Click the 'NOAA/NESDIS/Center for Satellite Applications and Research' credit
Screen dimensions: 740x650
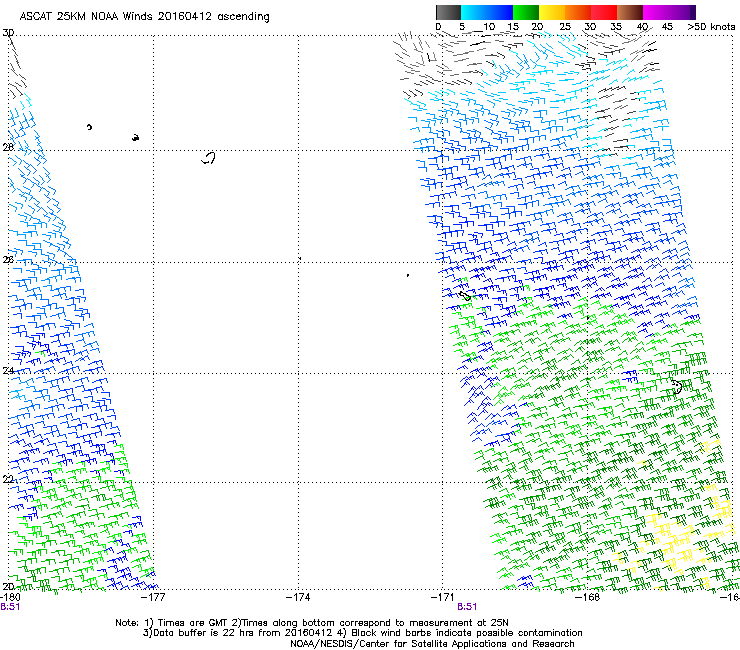(432, 644)
